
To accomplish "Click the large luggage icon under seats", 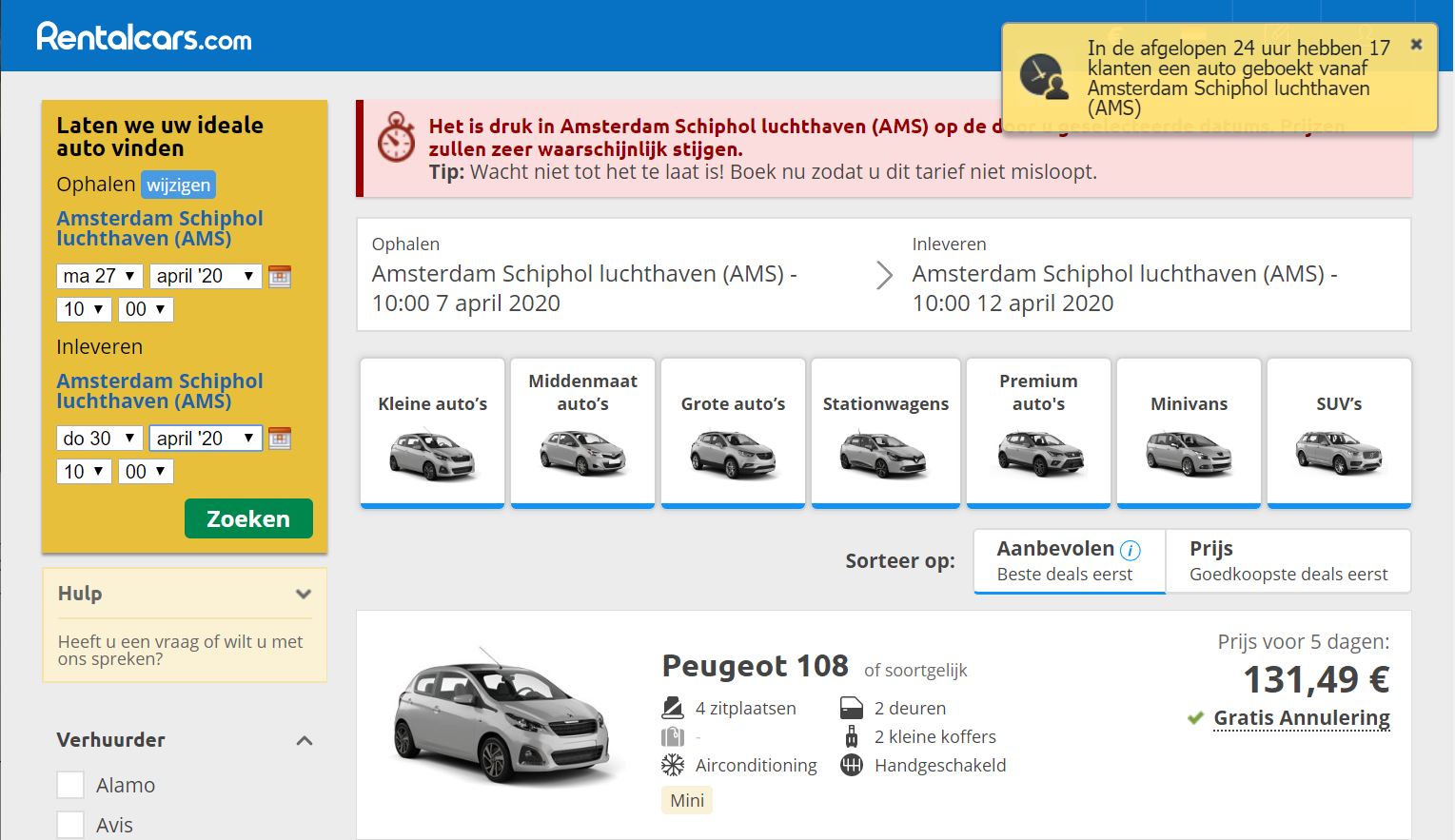I will (x=673, y=736).
